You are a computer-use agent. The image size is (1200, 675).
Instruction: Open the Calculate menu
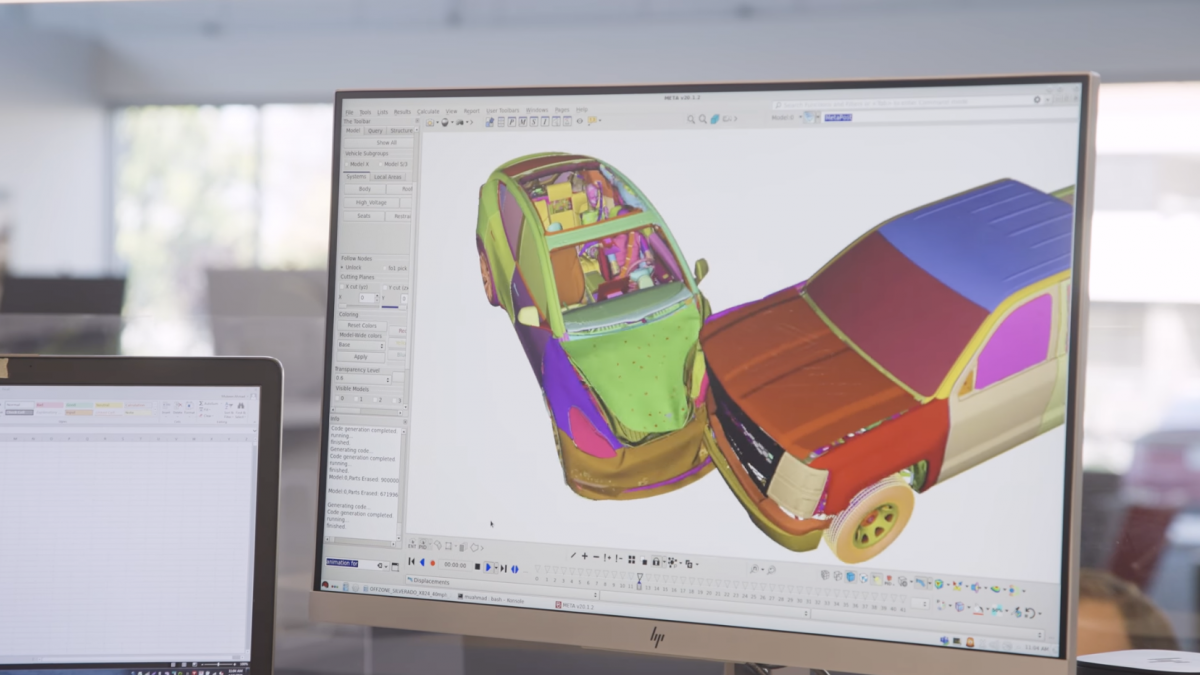pos(428,112)
